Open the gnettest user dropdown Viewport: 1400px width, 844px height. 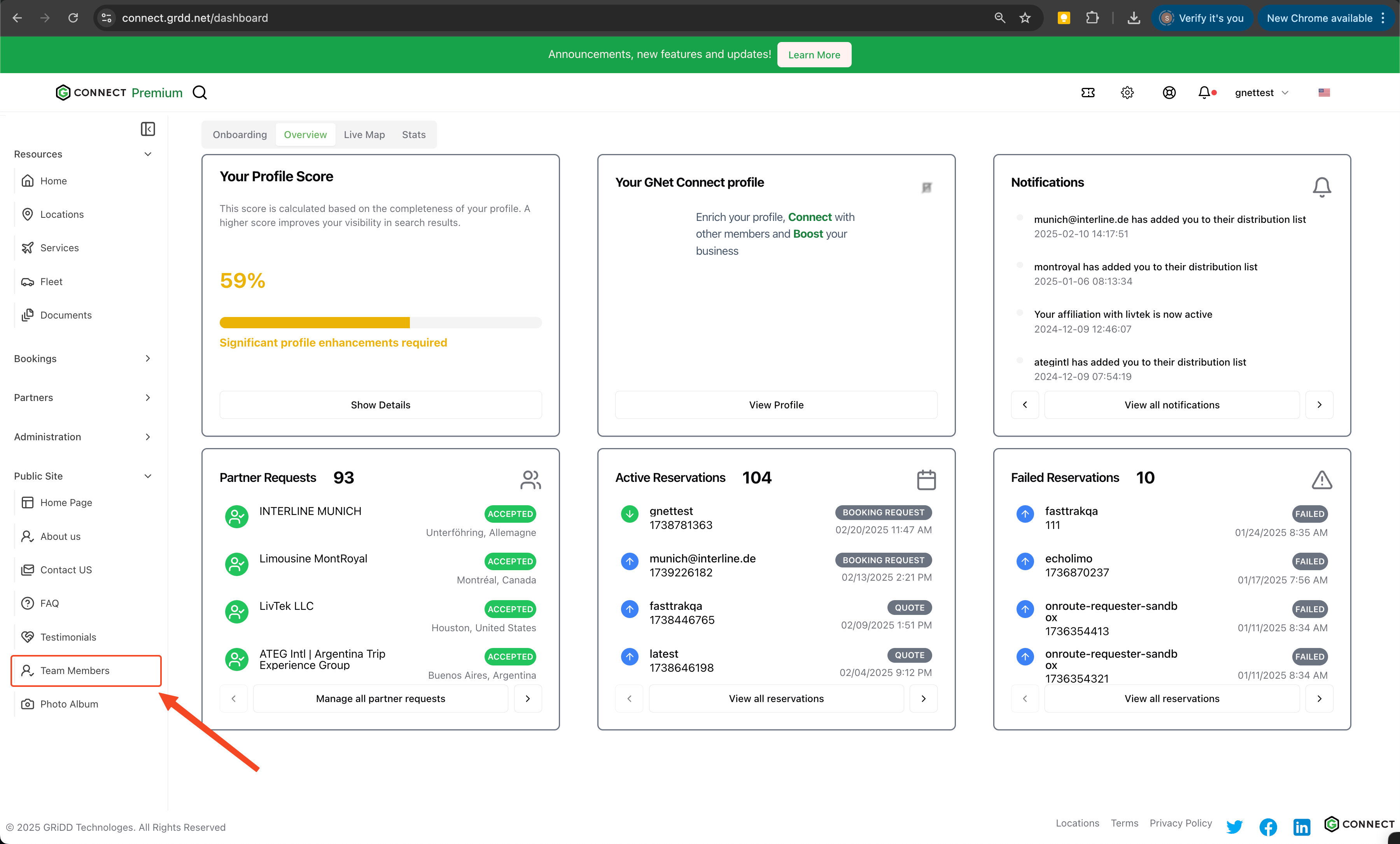(x=1262, y=93)
